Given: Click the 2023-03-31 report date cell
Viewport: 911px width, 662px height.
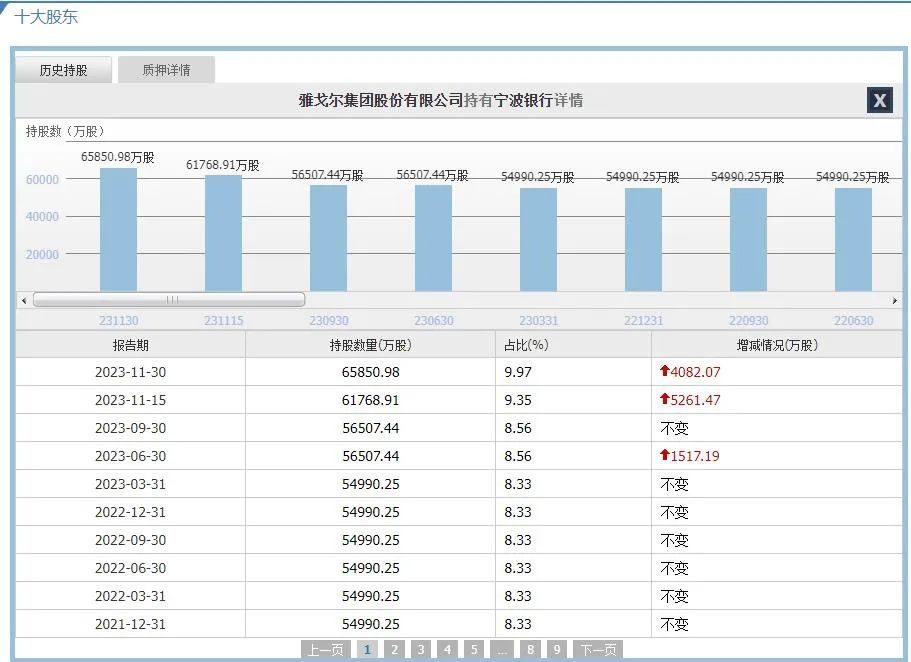Looking at the screenshot, I should click(131, 484).
